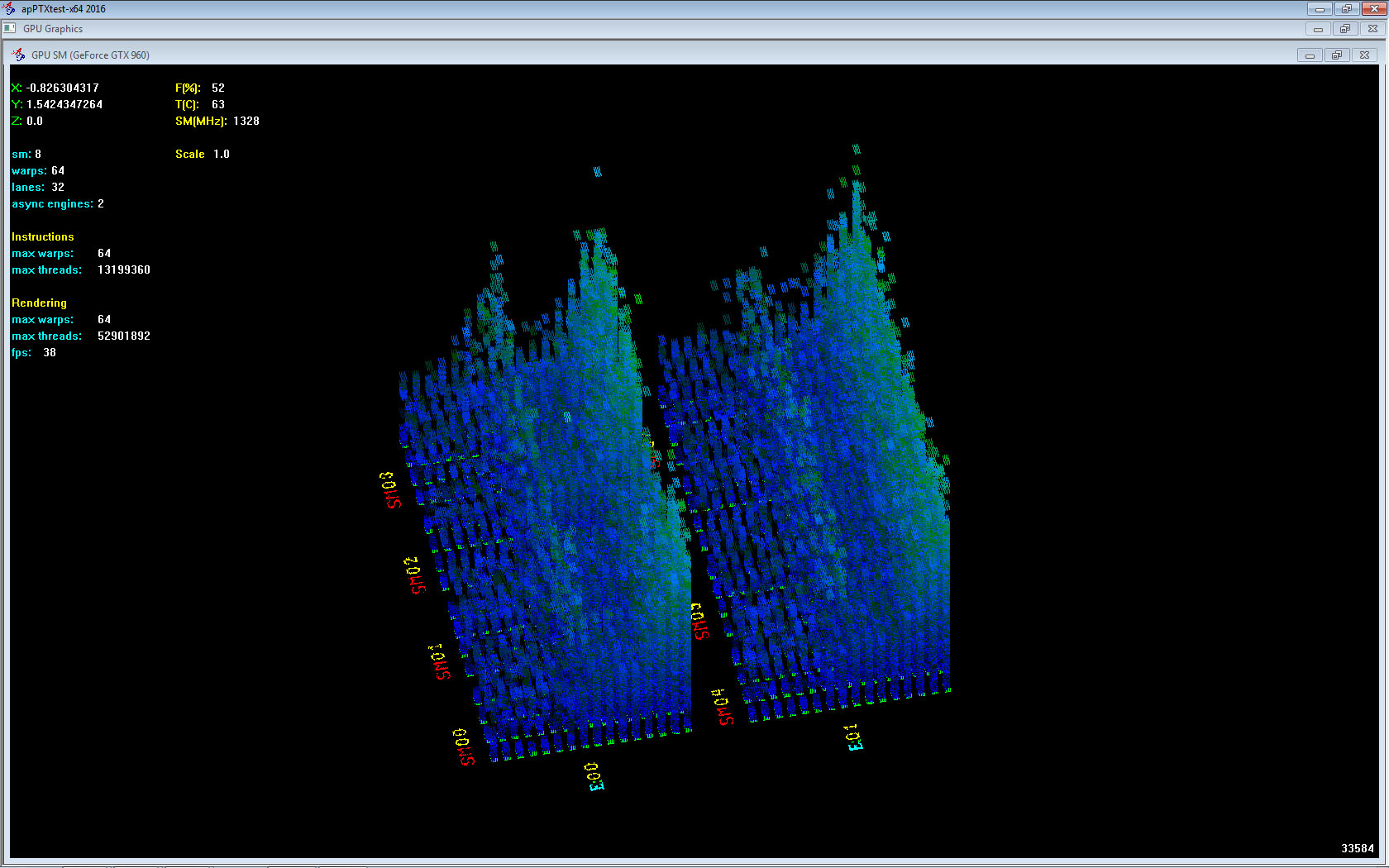Screen dimensions: 1389x868
Task: Click the GPU Graphics window icon
Action: coord(10,28)
